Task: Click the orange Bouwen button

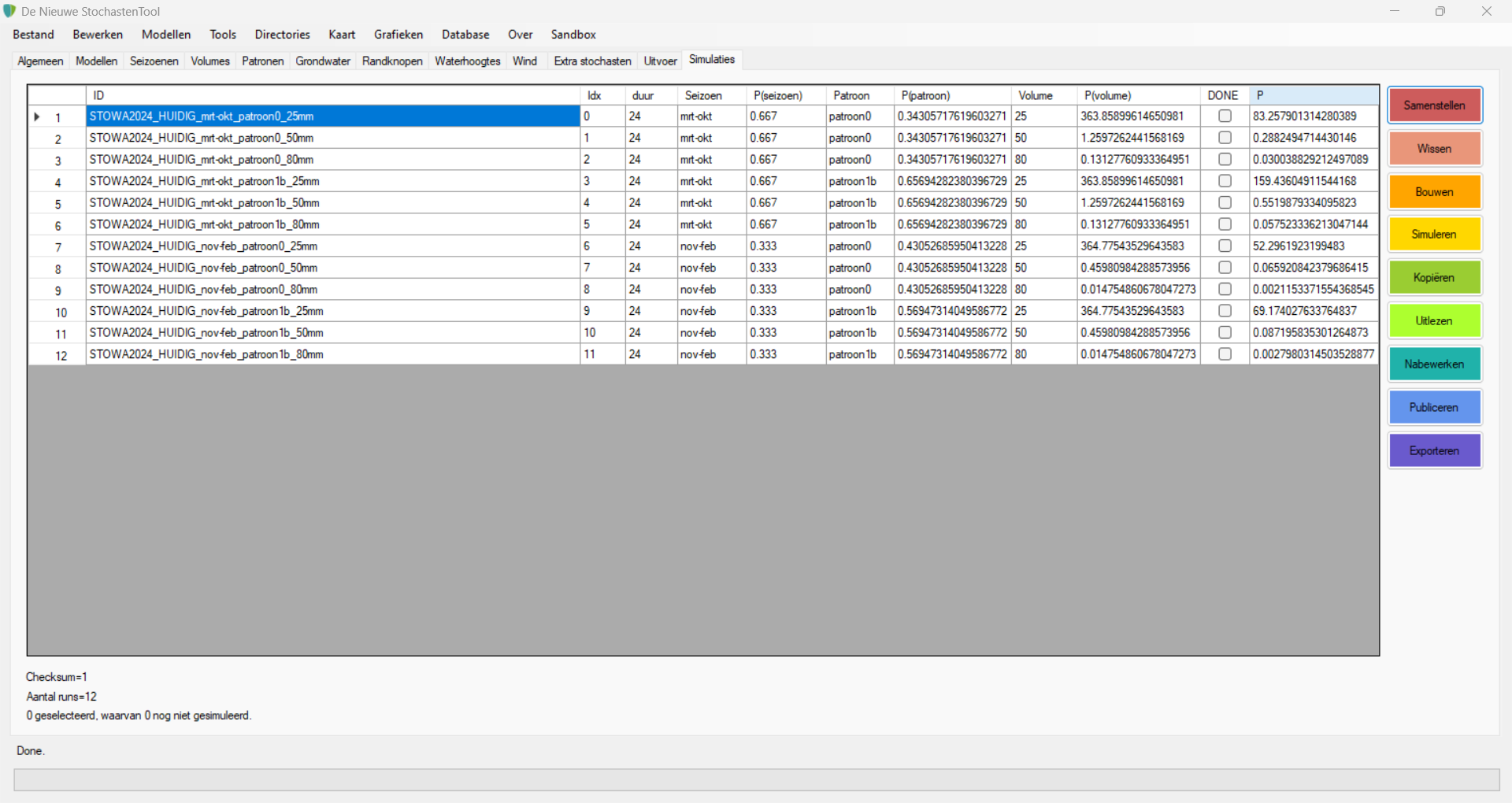Action: (1435, 192)
